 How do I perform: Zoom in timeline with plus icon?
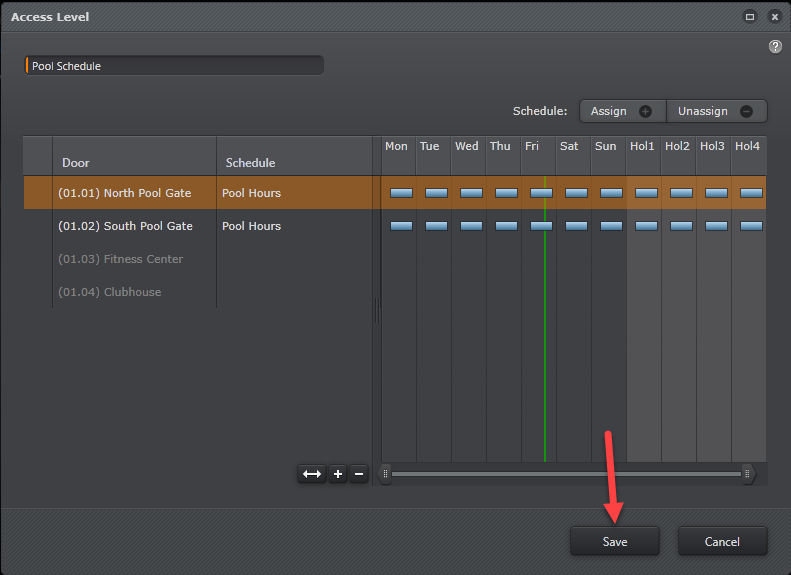338,474
